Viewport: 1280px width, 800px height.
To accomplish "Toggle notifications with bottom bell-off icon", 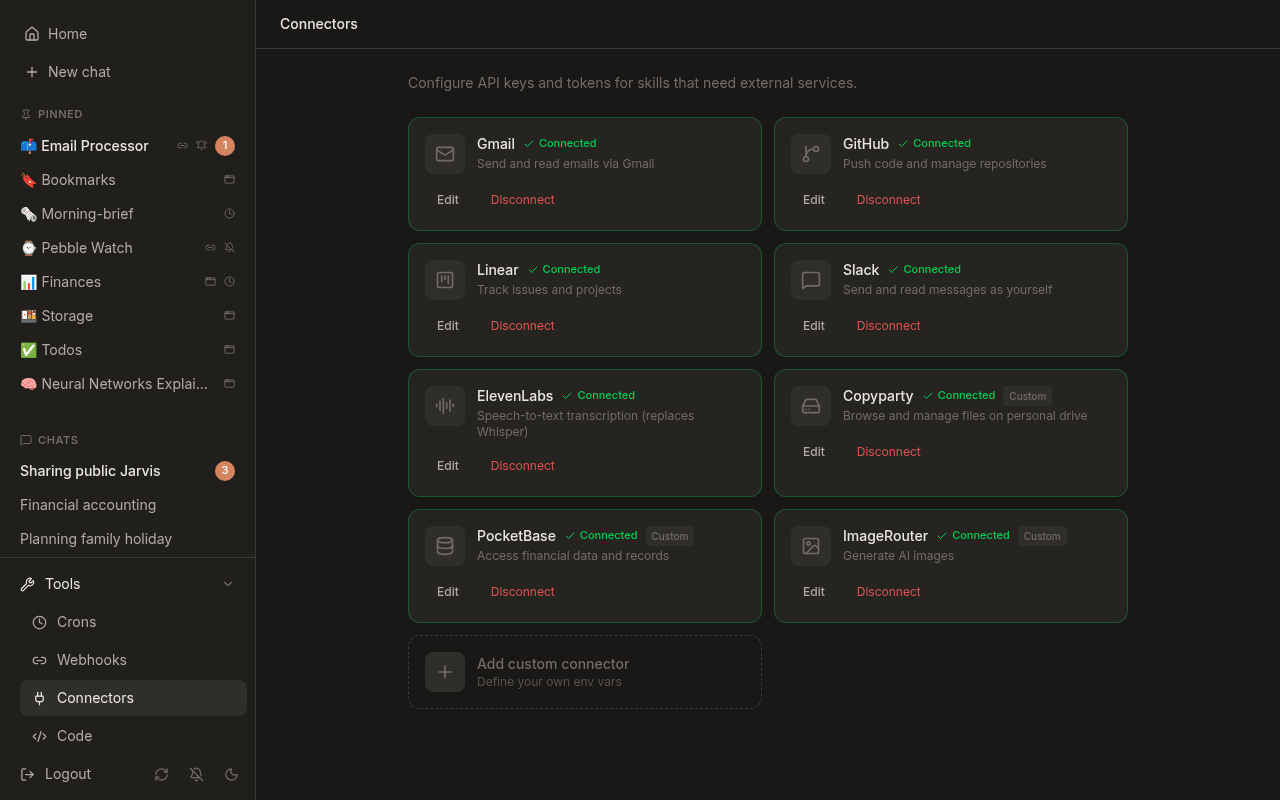I will coord(196,774).
